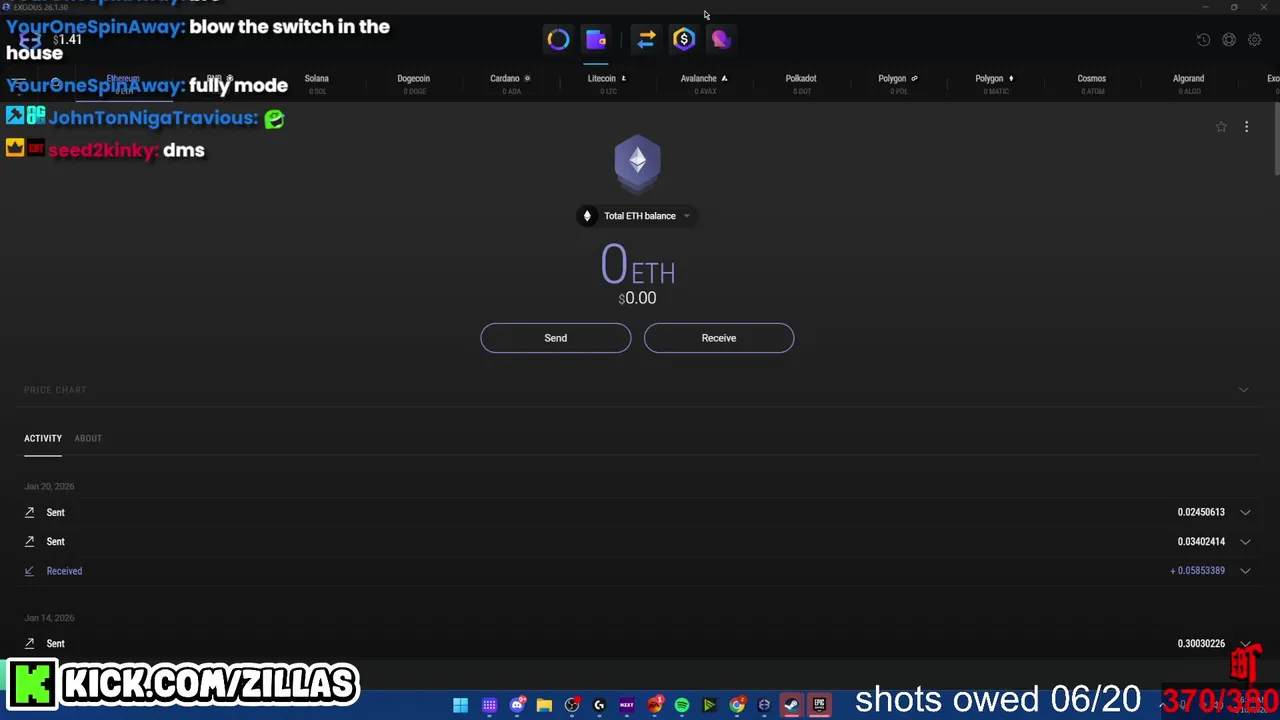This screenshot has height=720, width=1280.
Task: Switch to the Litecoin asset tab
Action: point(607,84)
